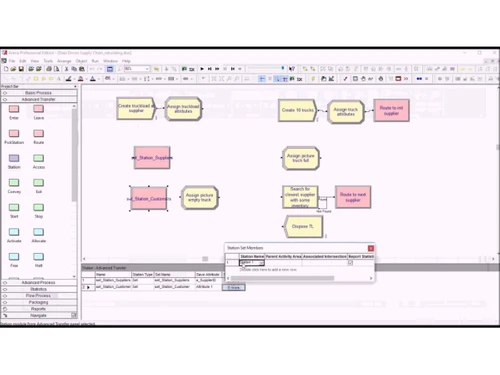
Task: Open the Run menu
Action: pyautogui.click(x=95, y=61)
